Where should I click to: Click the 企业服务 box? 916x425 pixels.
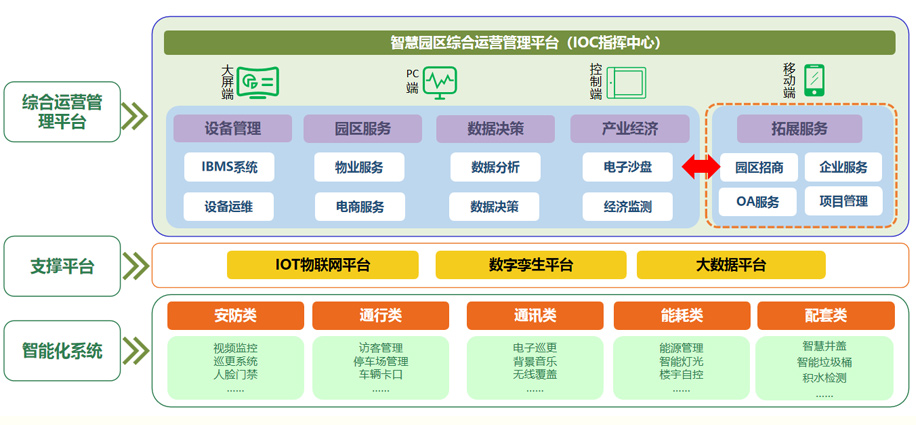point(844,168)
